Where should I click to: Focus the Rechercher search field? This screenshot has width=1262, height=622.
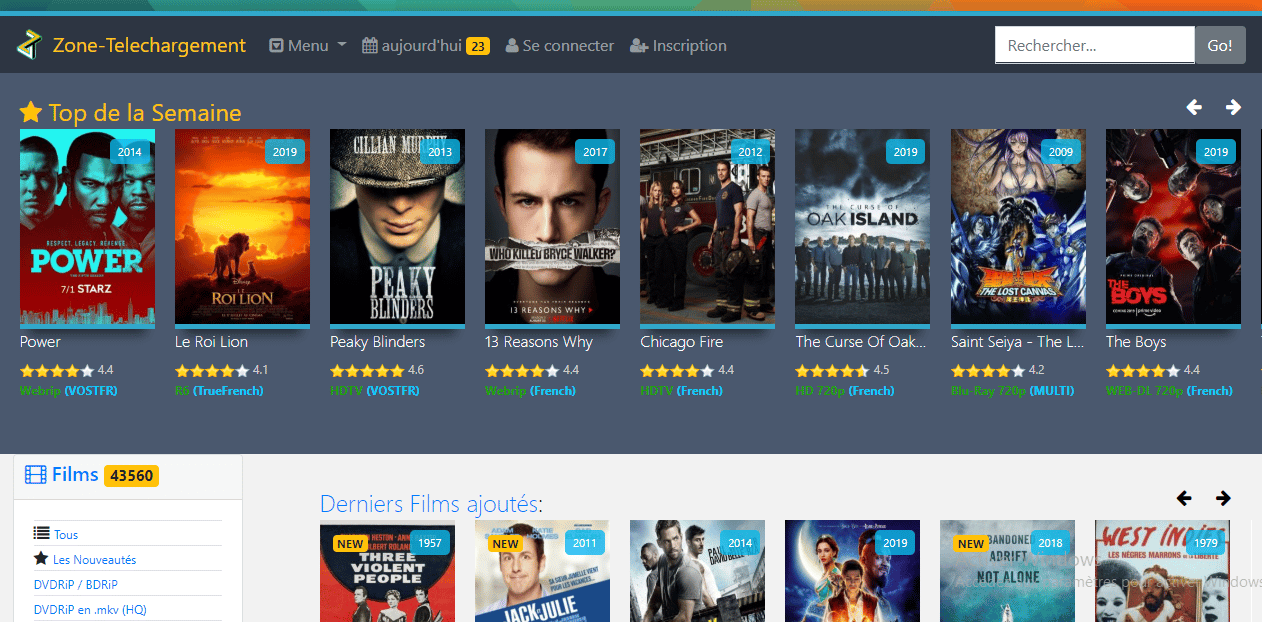click(x=1094, y=45)
